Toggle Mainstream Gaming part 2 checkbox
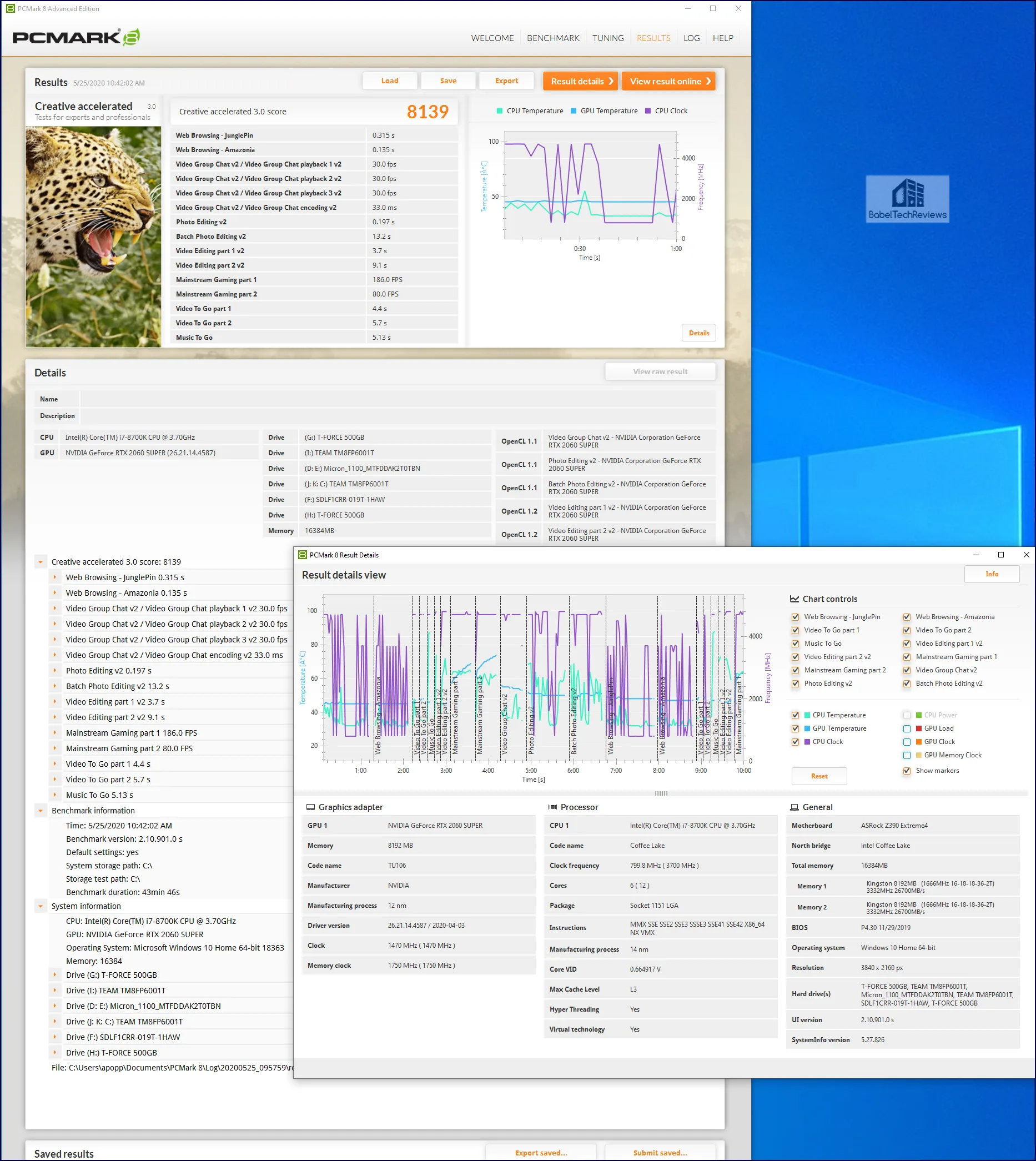This screenshot has width=1036, height=1161. tap(795, 670)
